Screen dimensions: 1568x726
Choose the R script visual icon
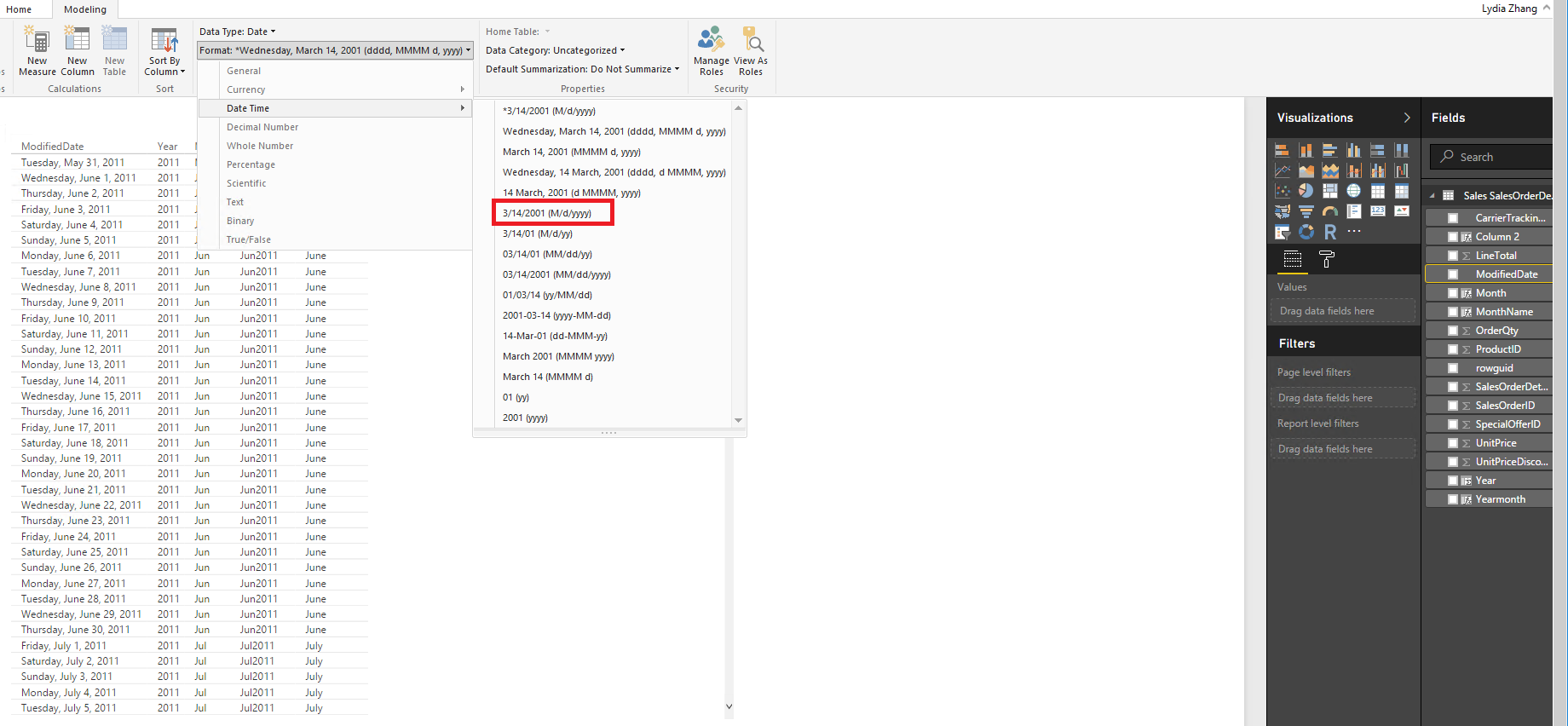(1329, 232)
